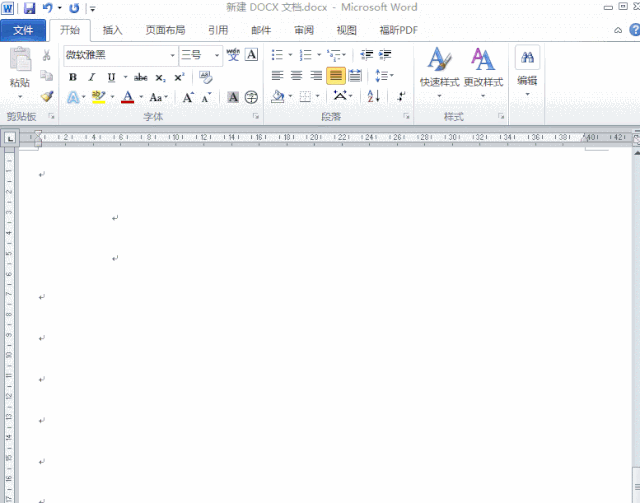
Task: Click the 粘贴 paste button
Action: [20, 73]
